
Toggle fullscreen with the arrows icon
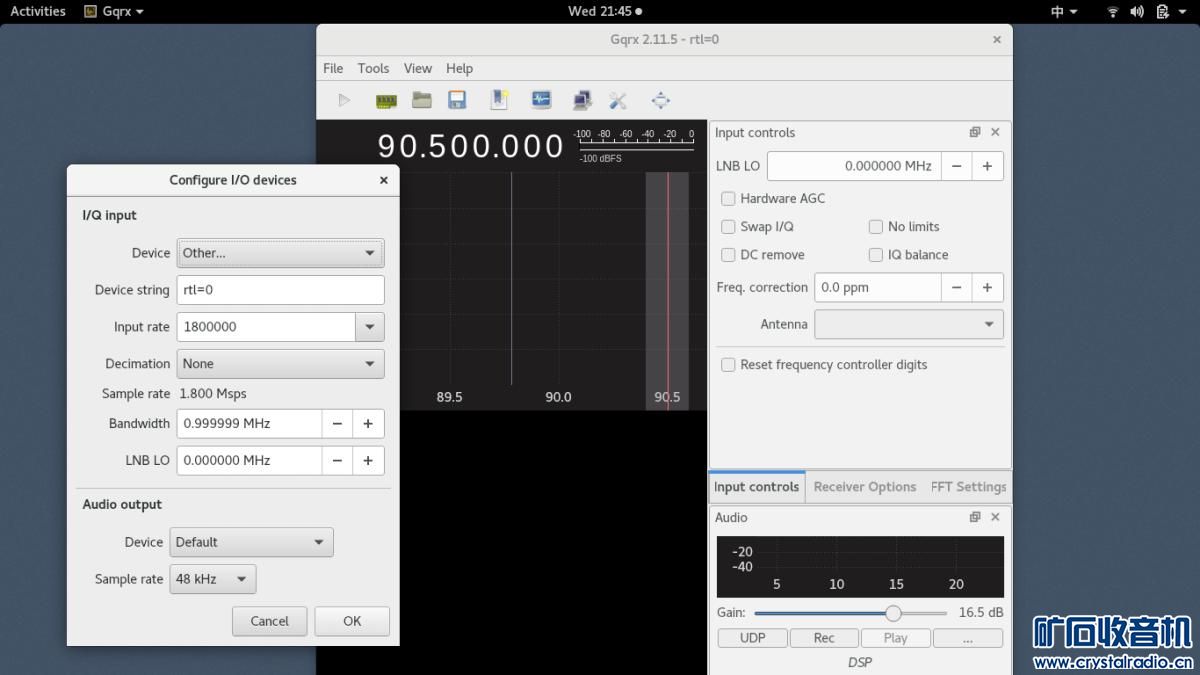[x=660, y=100]
